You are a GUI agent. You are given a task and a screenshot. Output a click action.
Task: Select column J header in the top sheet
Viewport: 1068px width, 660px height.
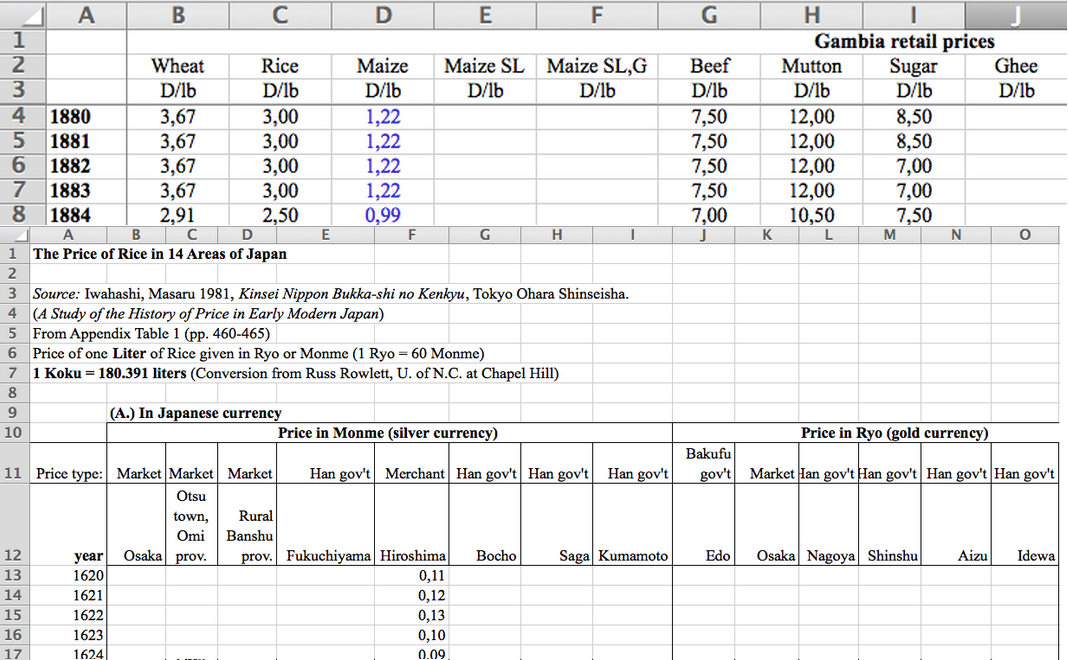pyautogui.click(x=1016, y=14)
